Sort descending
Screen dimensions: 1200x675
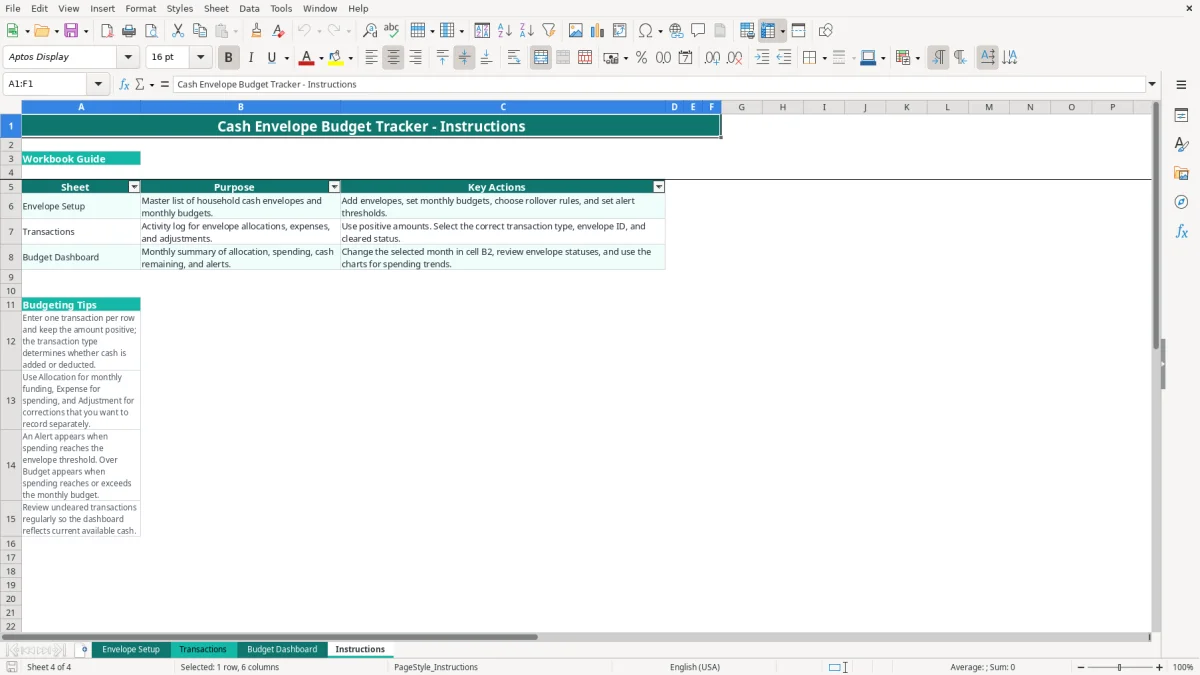pos(527,31)
